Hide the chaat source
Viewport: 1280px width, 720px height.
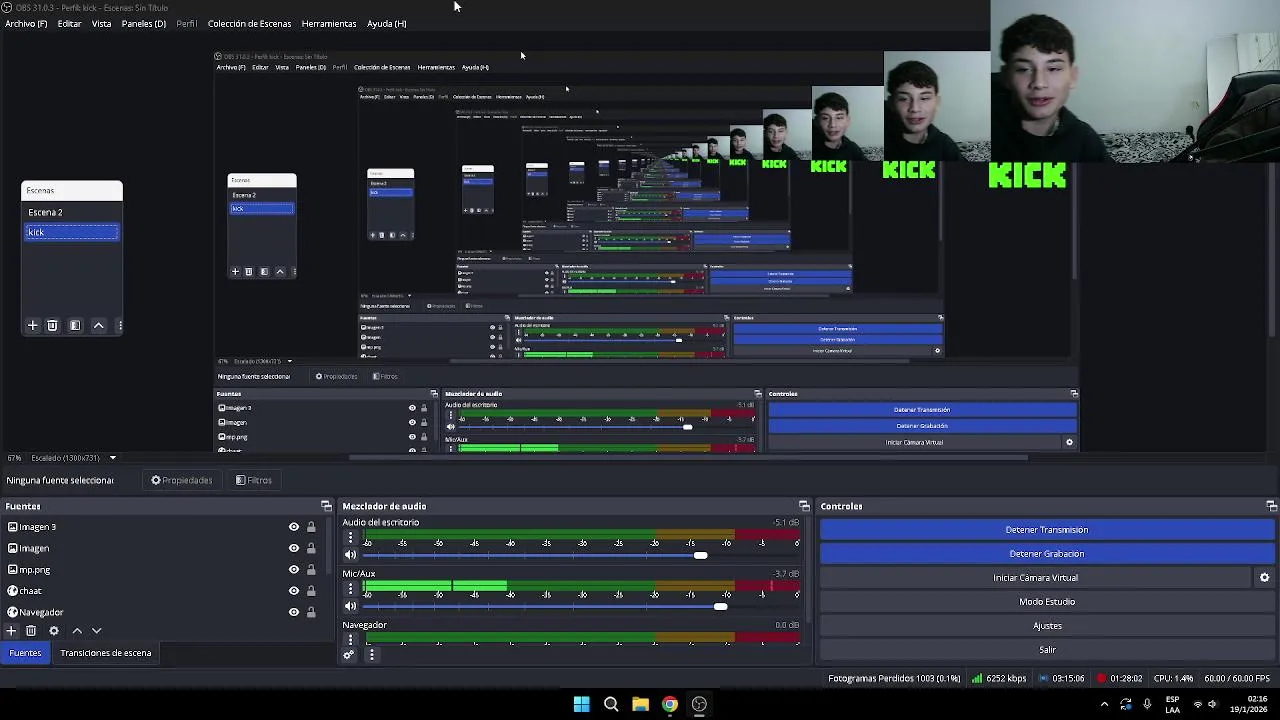pos(294,591)
